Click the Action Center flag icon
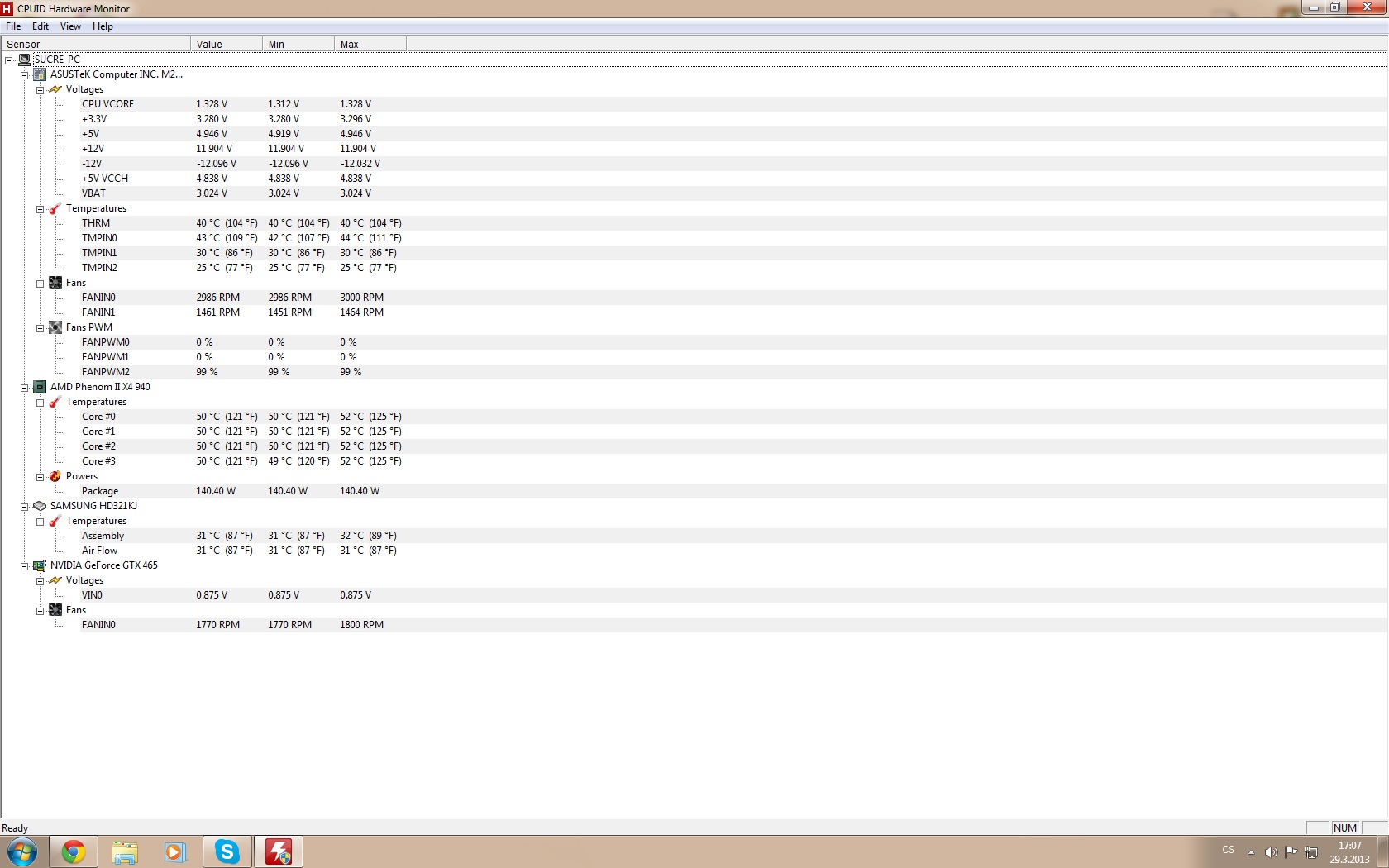Image resolution: width=1389 pixels, height=868 pixels. pyautogui.click(x=1291, y=851)
